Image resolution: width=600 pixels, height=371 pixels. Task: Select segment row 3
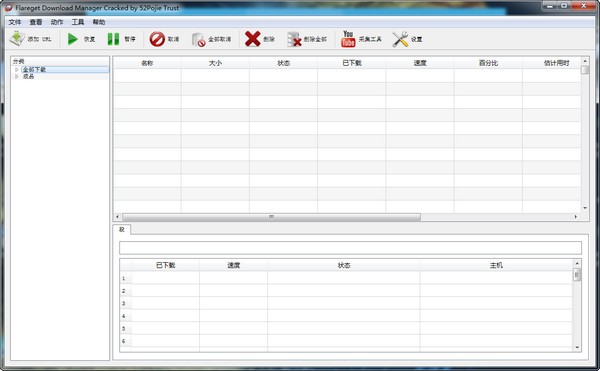coord(126,303)
